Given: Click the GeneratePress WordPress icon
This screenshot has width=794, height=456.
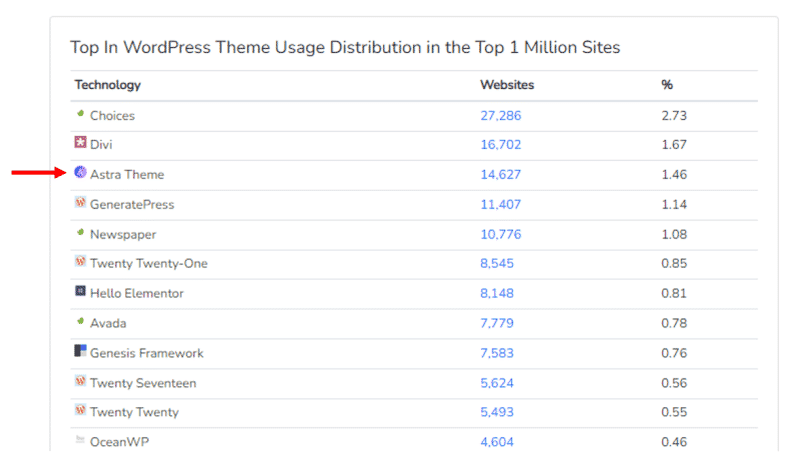Looking at the screenshot, I should tap(80, 202).
